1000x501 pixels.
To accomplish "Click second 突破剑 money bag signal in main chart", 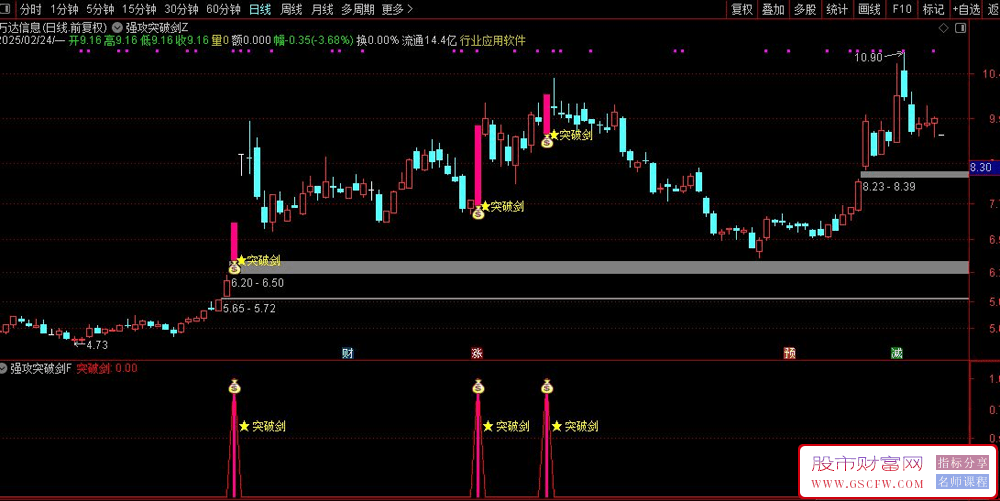I will click(x=478, y=213).
